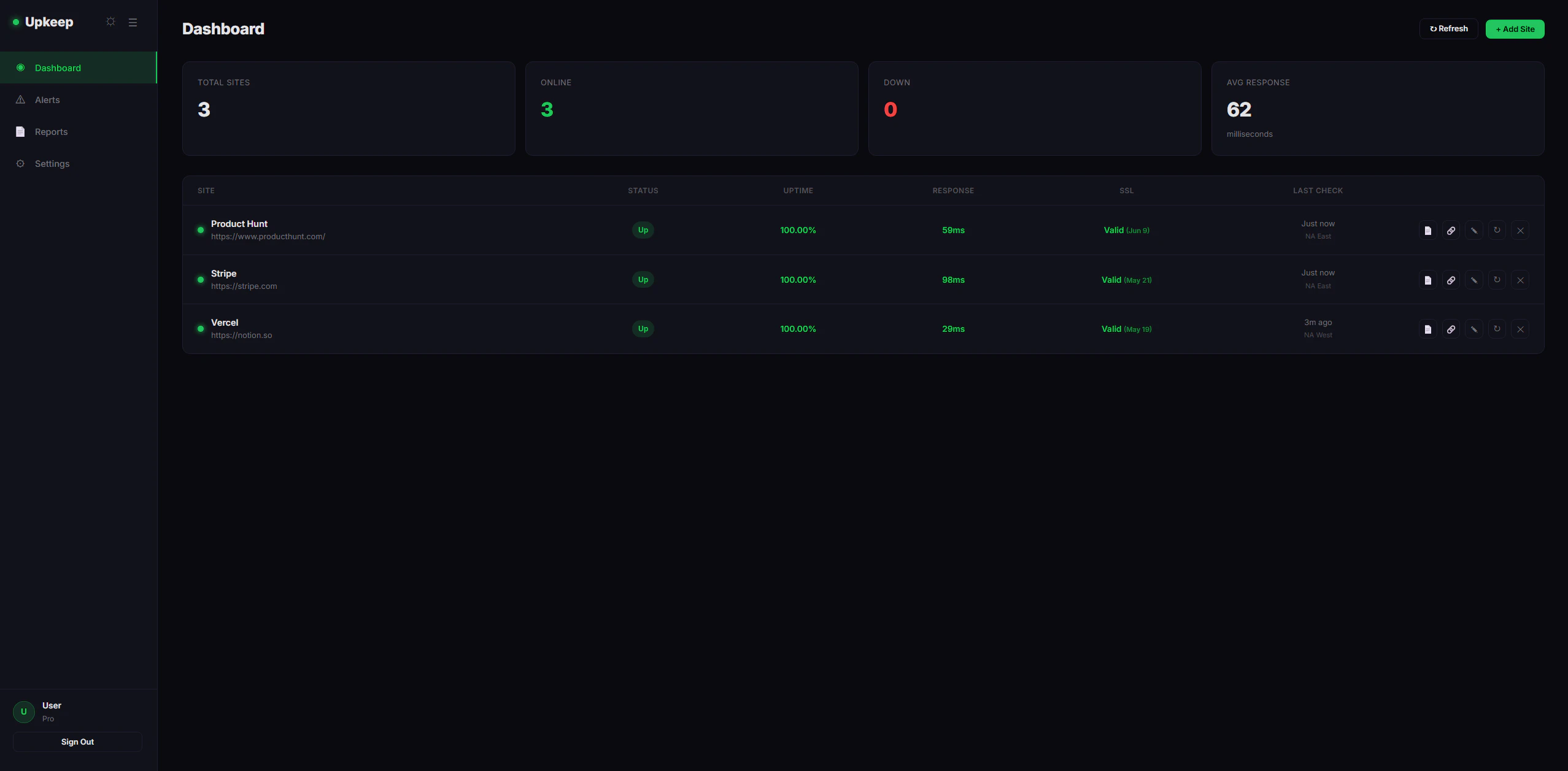Recheck Product Hunt with row refresh icon
The image size is (1568, 771).
pyautogui.click(x=1497, y=231)
